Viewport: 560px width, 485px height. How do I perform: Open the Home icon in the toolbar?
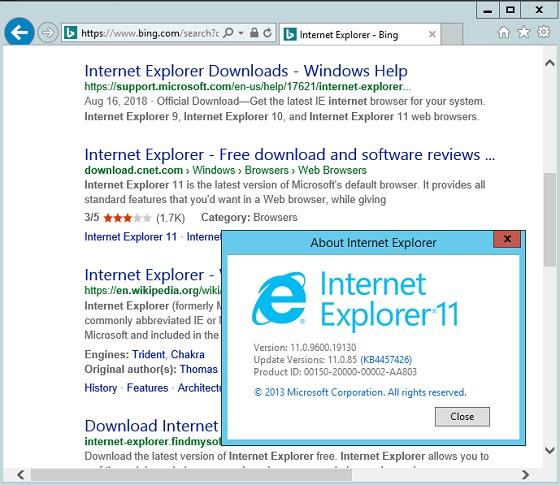click(504, 32)
